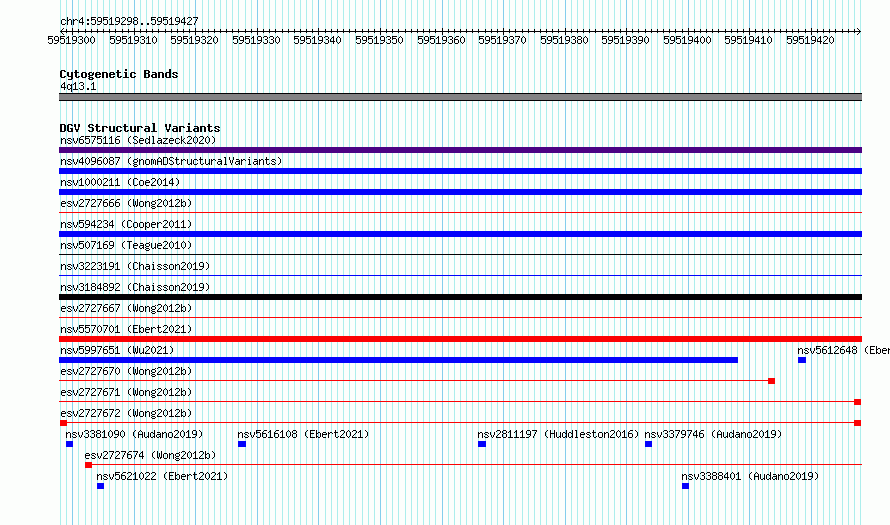Click the 4q13.1 band label

point(78,86)
